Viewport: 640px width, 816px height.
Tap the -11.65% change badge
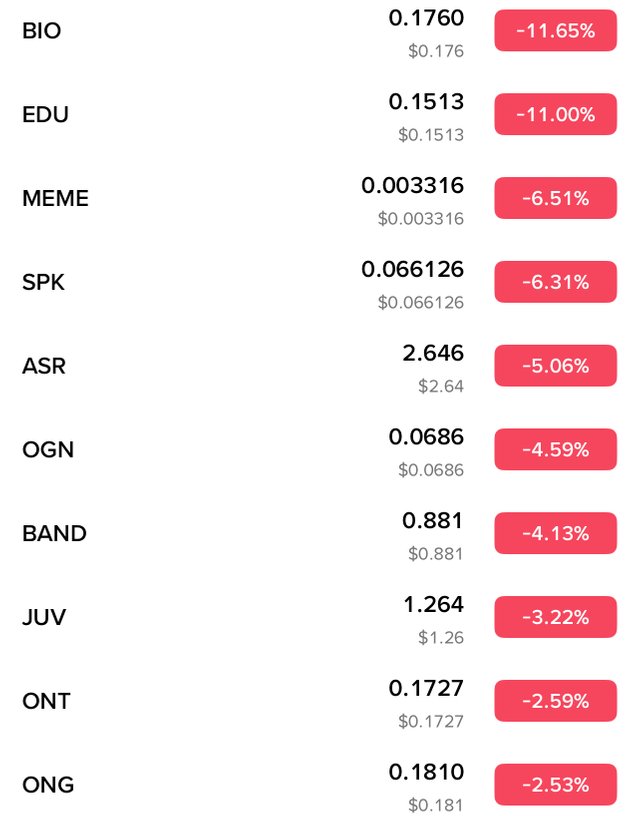coord(555,31)
